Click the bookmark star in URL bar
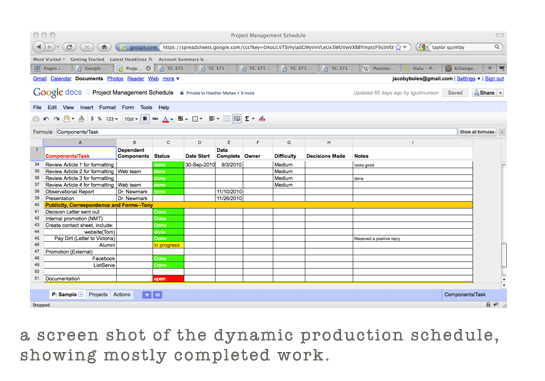 click(398, 47)
